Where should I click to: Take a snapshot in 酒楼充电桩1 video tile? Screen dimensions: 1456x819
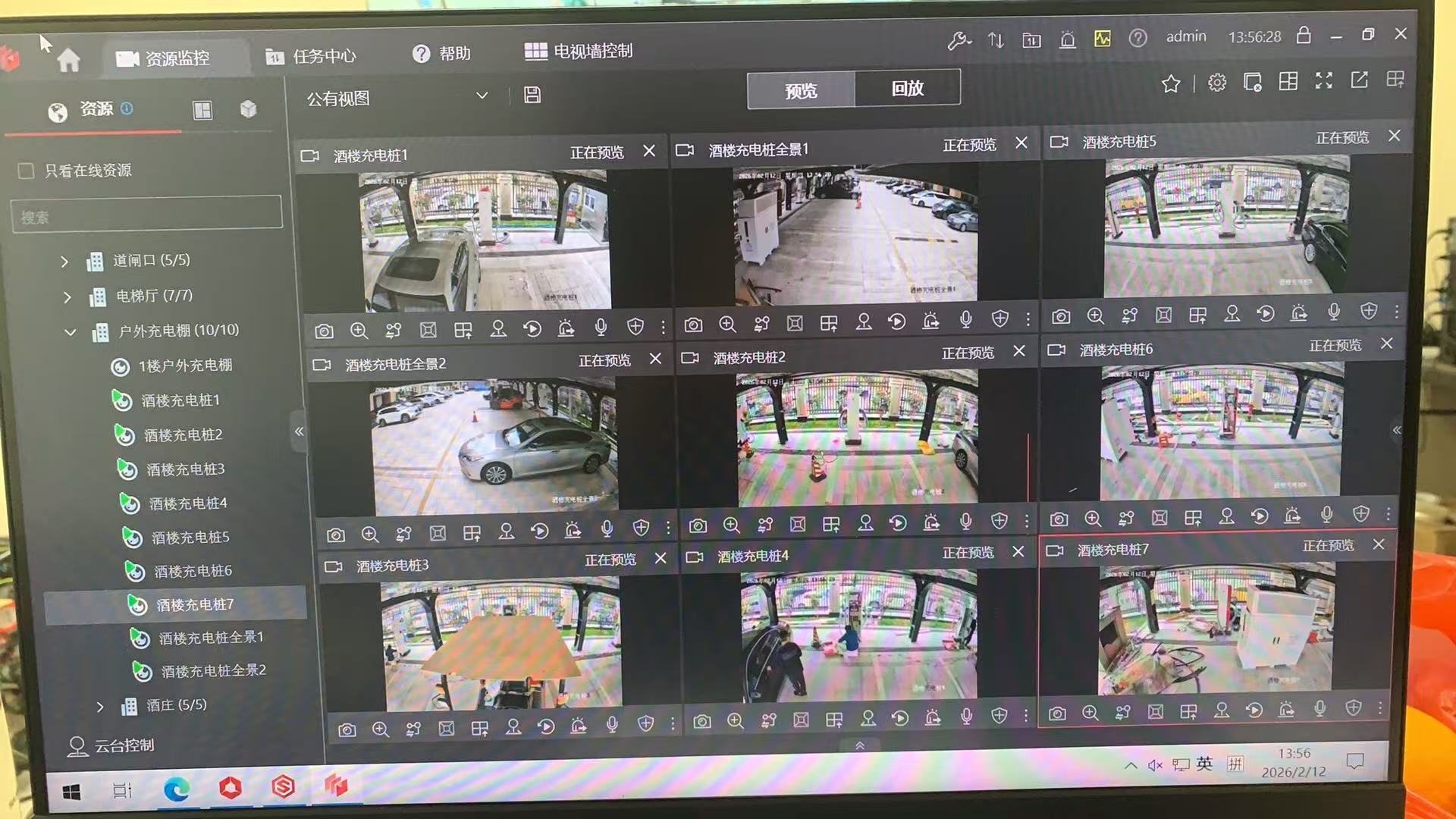[x=325, y=330]
